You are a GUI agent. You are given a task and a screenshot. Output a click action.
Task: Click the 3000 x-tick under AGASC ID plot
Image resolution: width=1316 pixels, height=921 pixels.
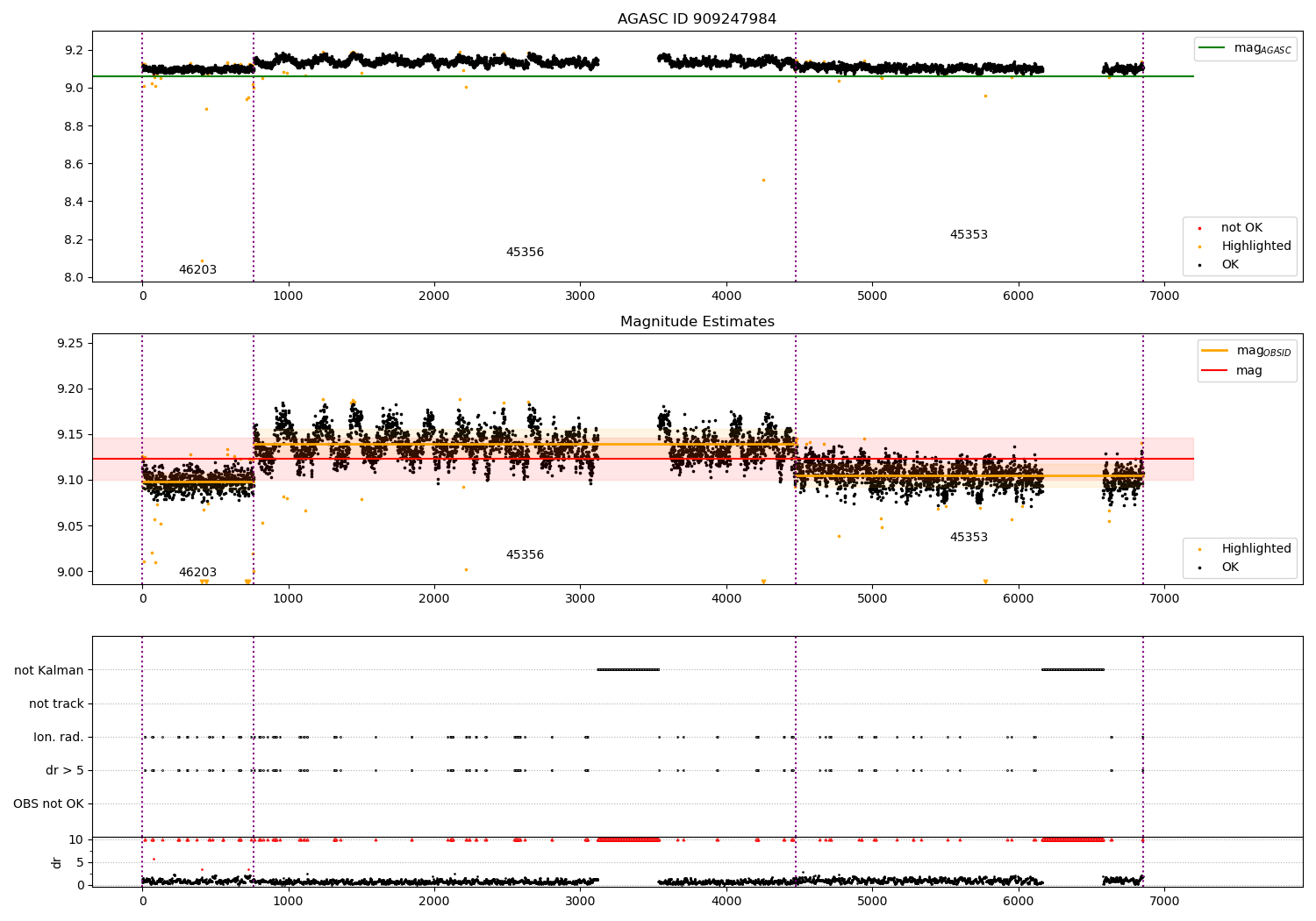(580, 296)
